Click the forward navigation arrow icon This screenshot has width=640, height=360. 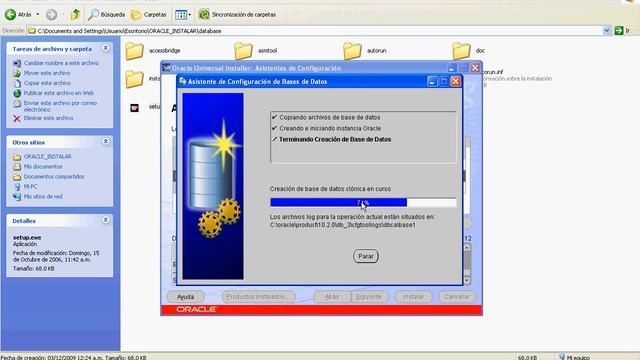point(51,15)
